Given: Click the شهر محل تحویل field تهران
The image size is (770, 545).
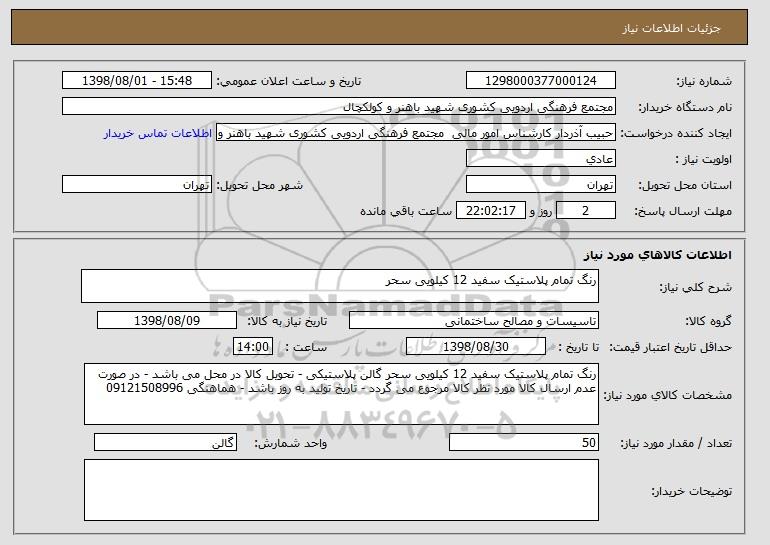Looking at the screenshot, I should [137, 185].
